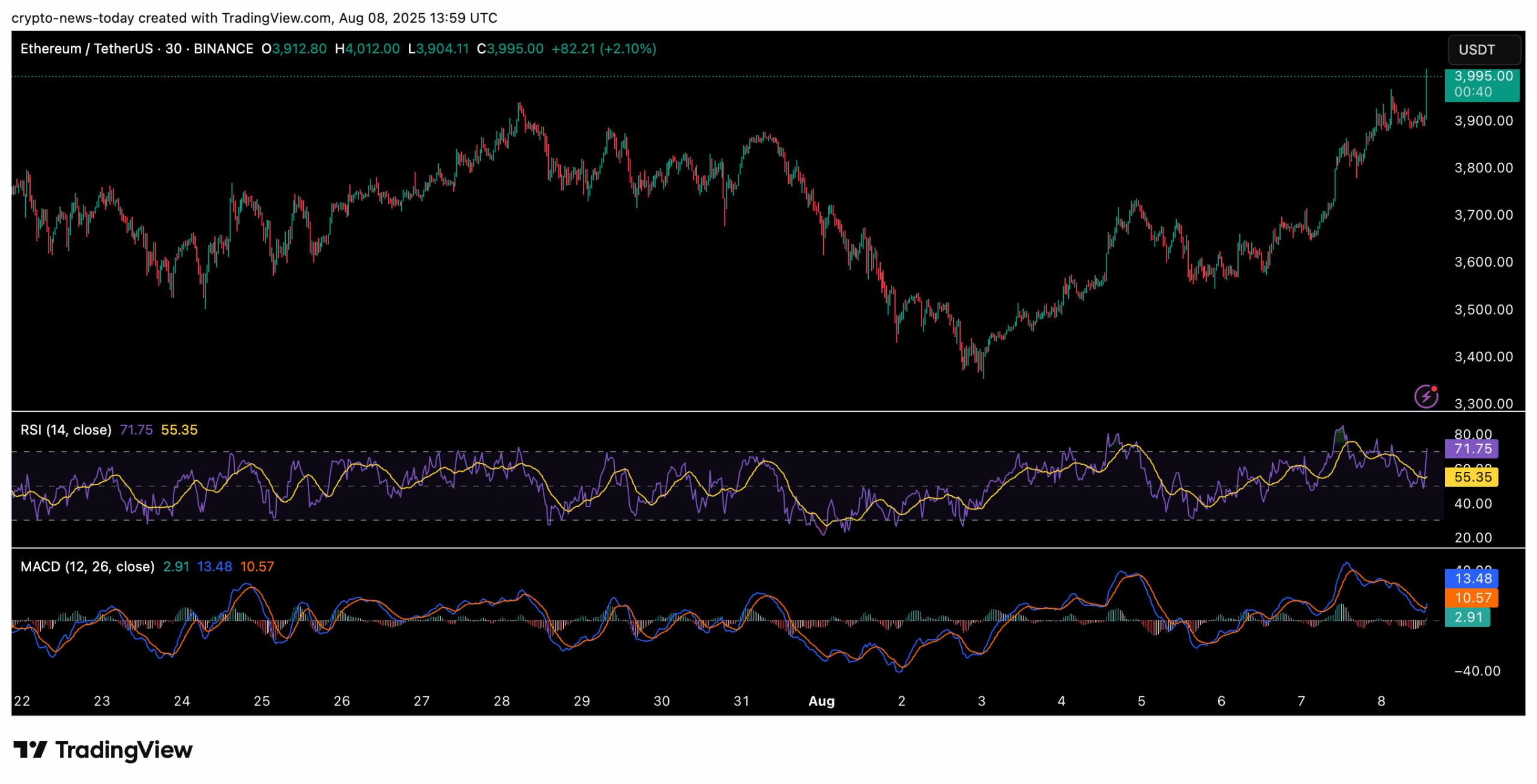Select the RSI (14, close) indicator legend
1537x784 pixels.
(66, 430)
